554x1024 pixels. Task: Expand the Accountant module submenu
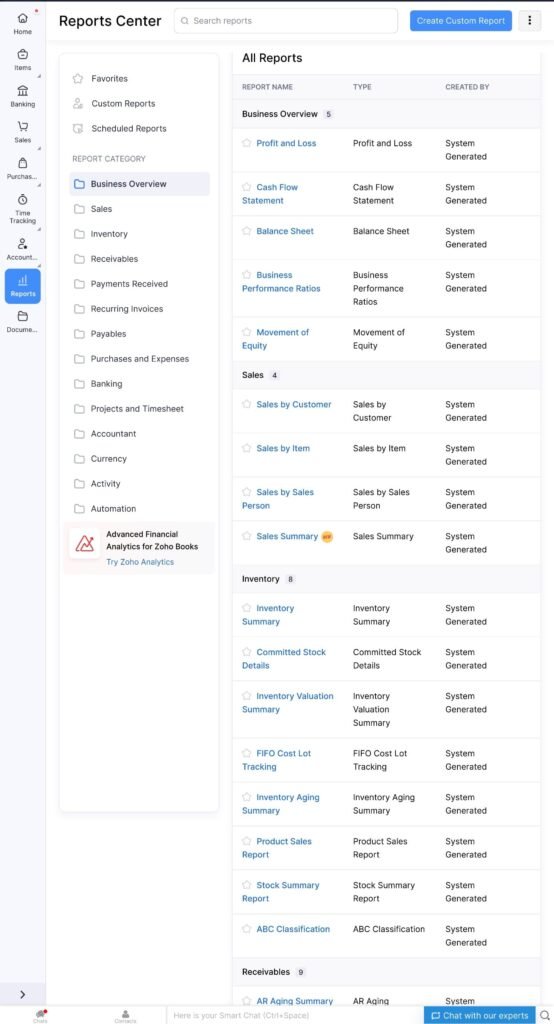pyautogui.click(x=39, y=266)
